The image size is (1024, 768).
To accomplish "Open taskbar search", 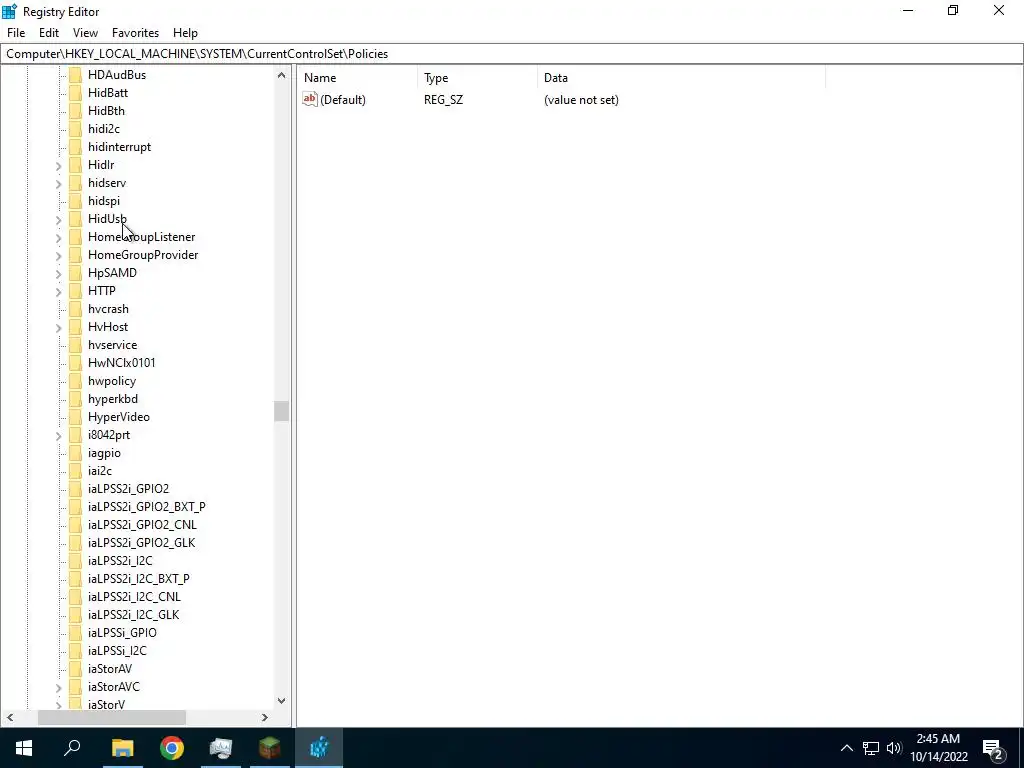I will (x=72, y=748).
